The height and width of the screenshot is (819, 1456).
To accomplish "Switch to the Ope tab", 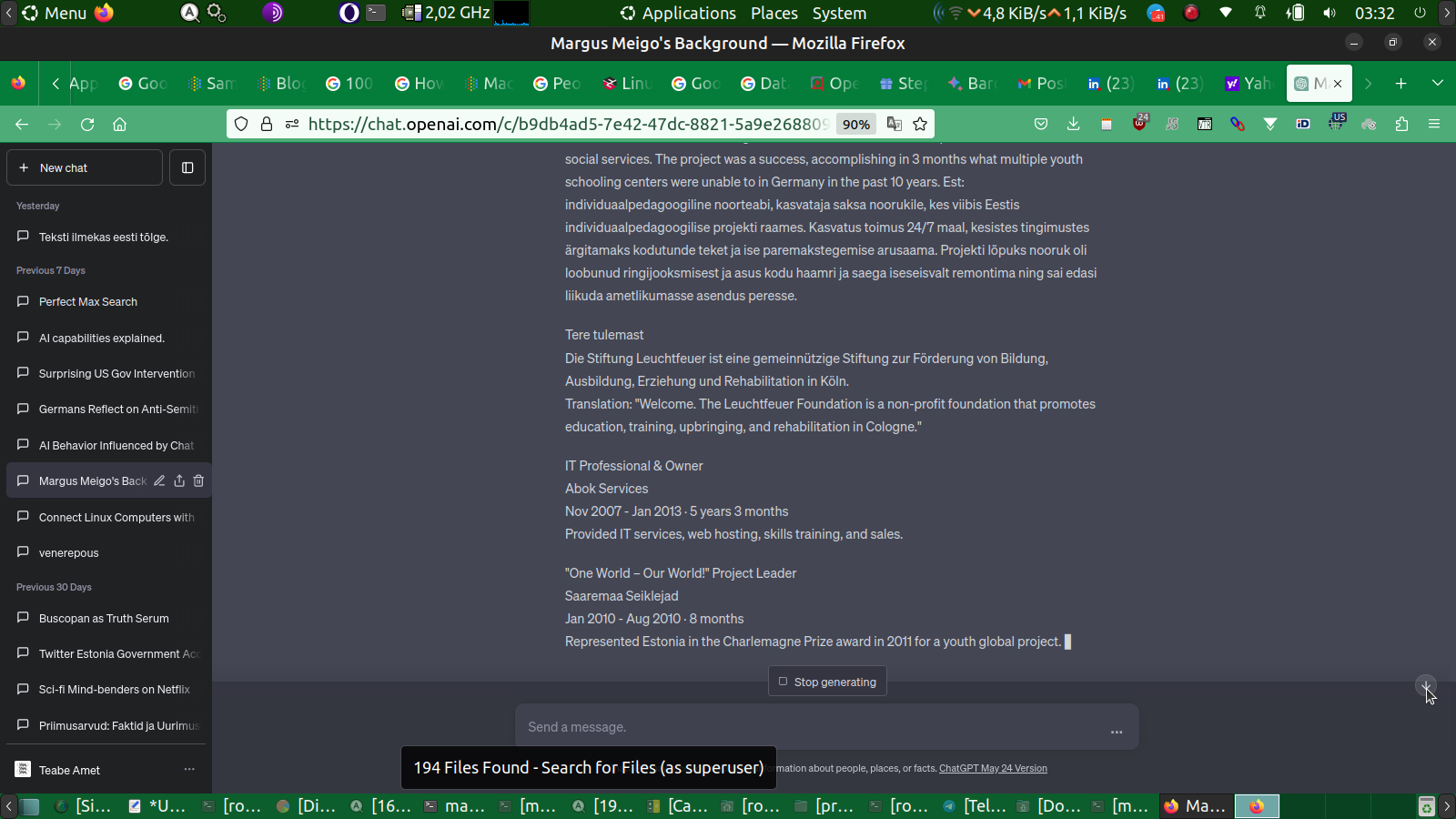I will pyautogui.click(x=834, y=84).
